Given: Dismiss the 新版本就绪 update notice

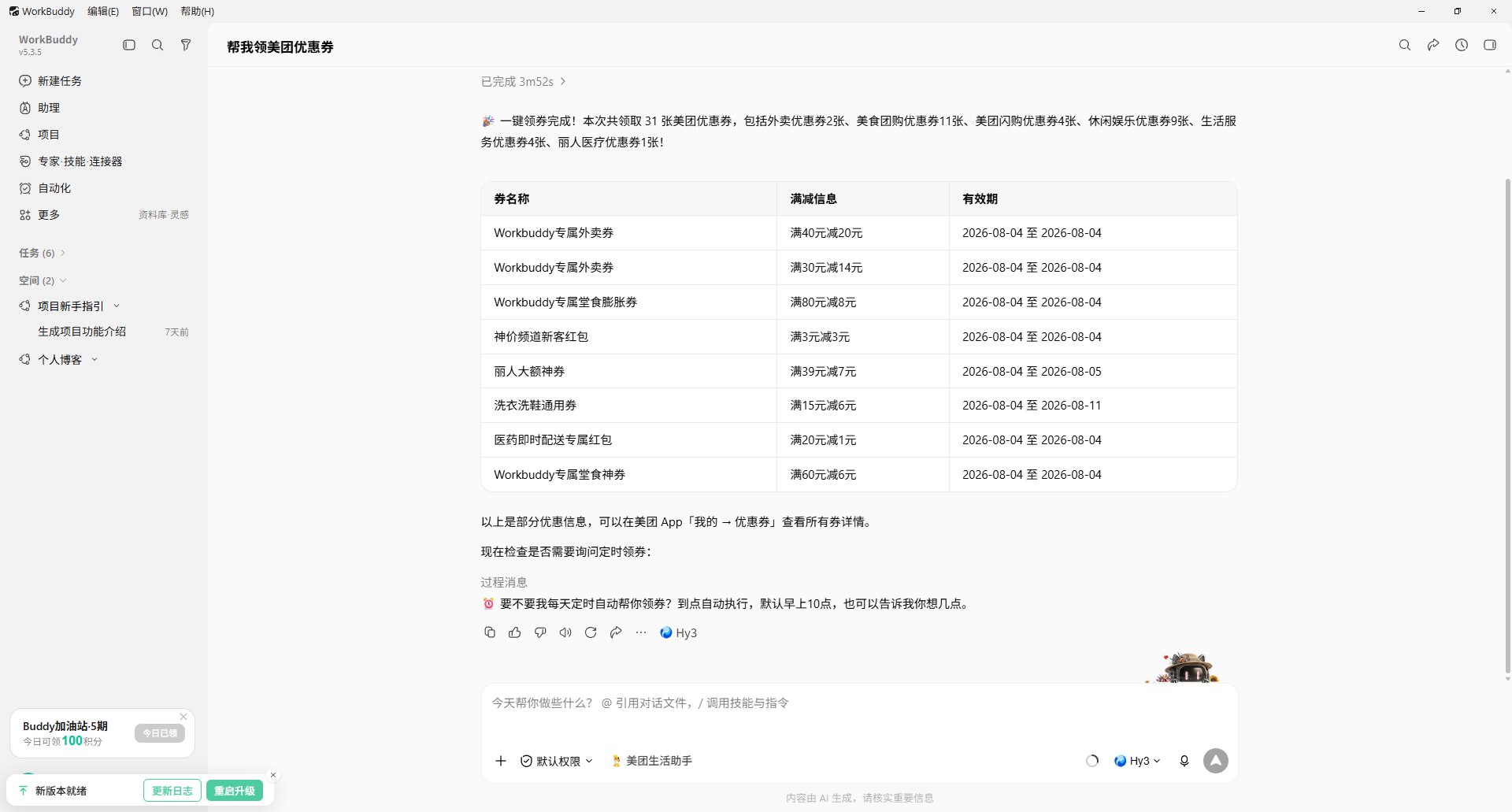Looking at the screenshot, I should (x=273, y=775).
